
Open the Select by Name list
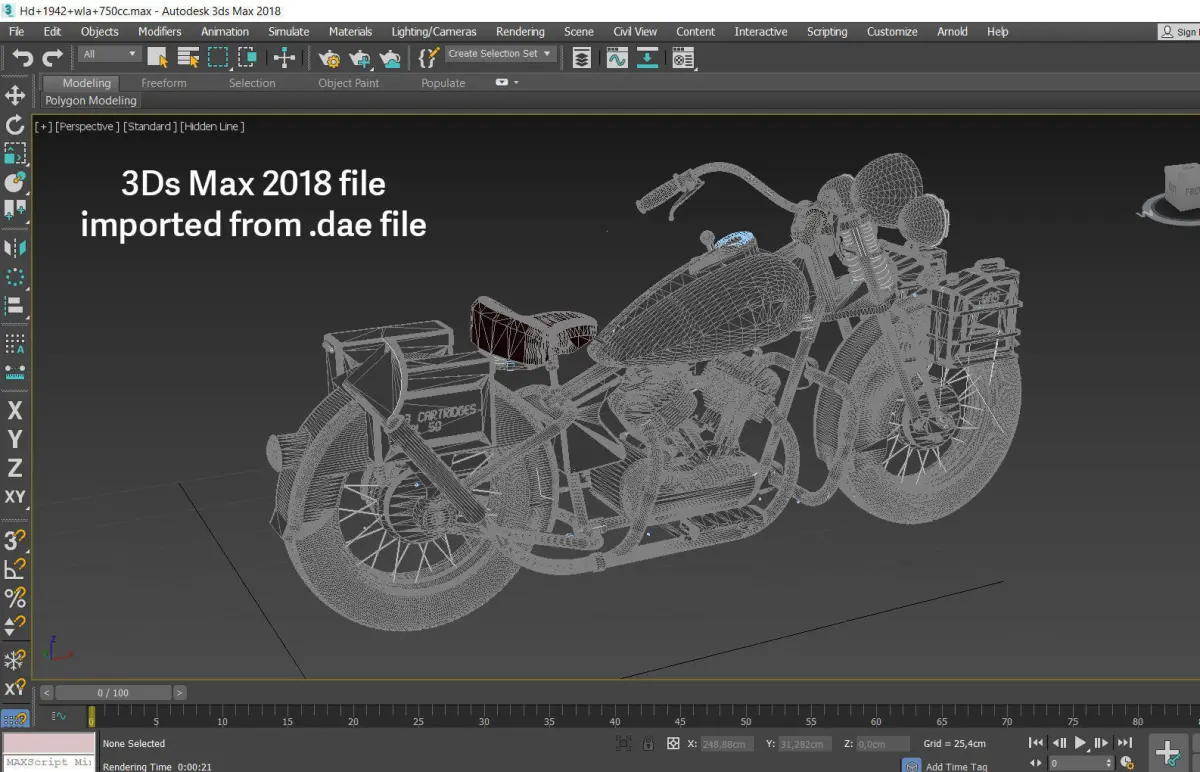pos(187,57)
